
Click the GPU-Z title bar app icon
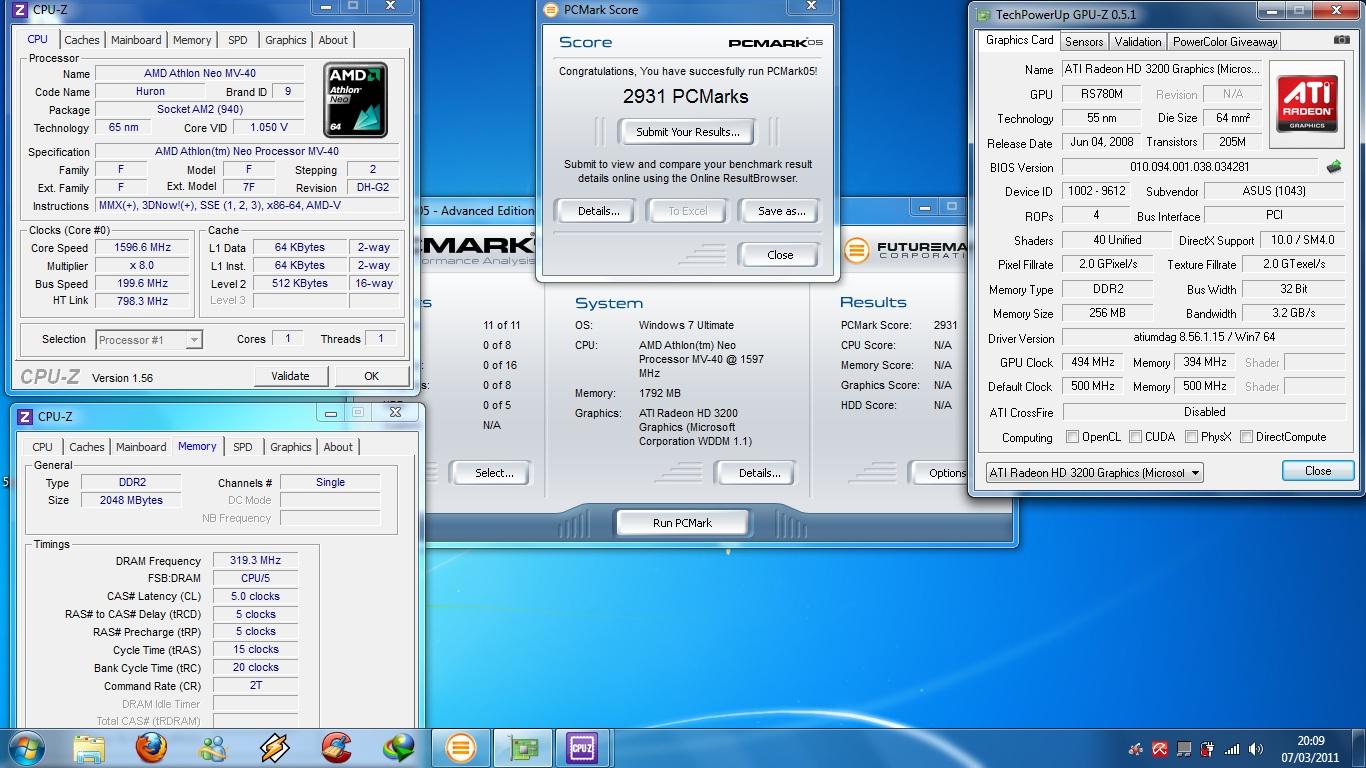pyautogui.click(x=985, y=14)
